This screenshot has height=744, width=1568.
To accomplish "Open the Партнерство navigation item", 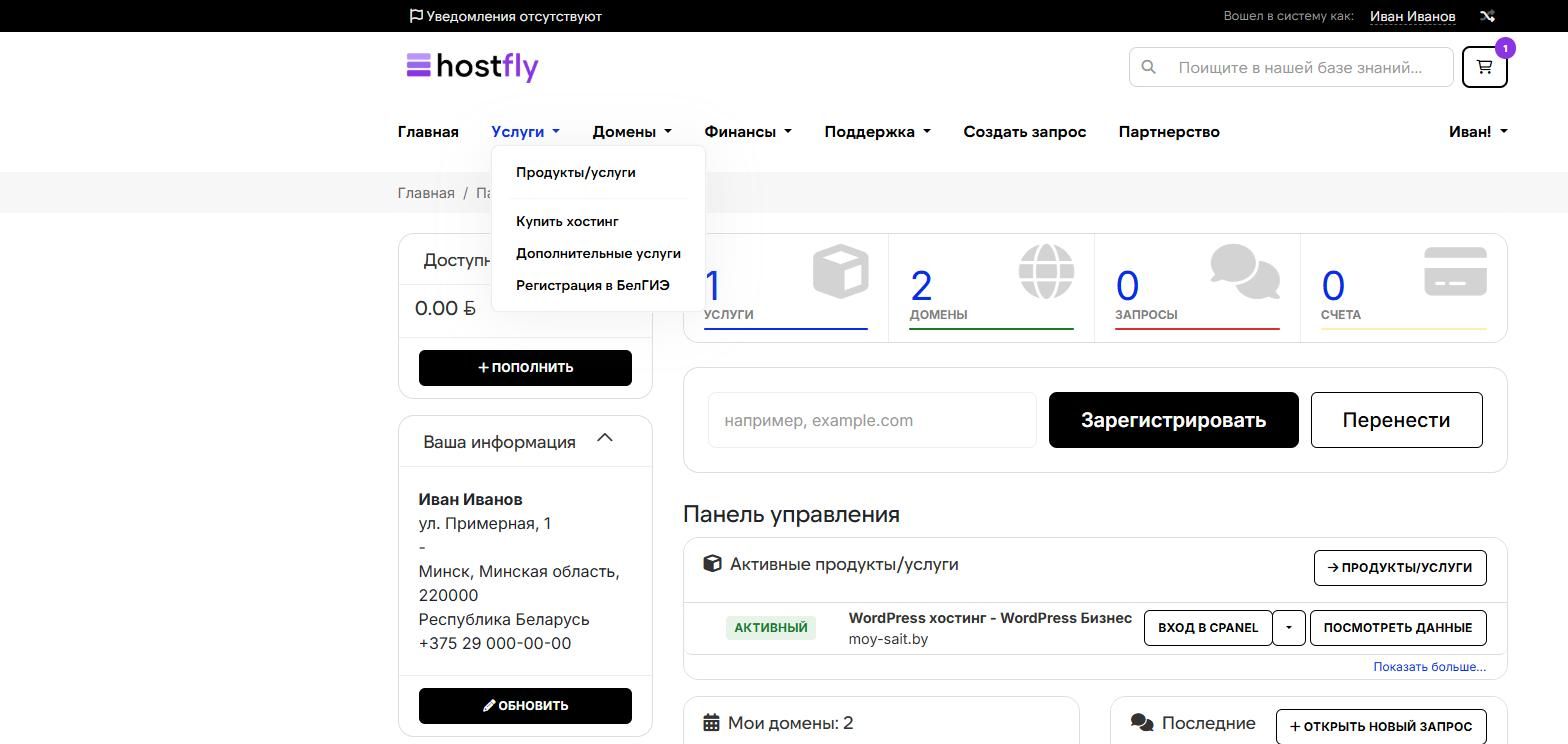I will [x=1169, y=132].
